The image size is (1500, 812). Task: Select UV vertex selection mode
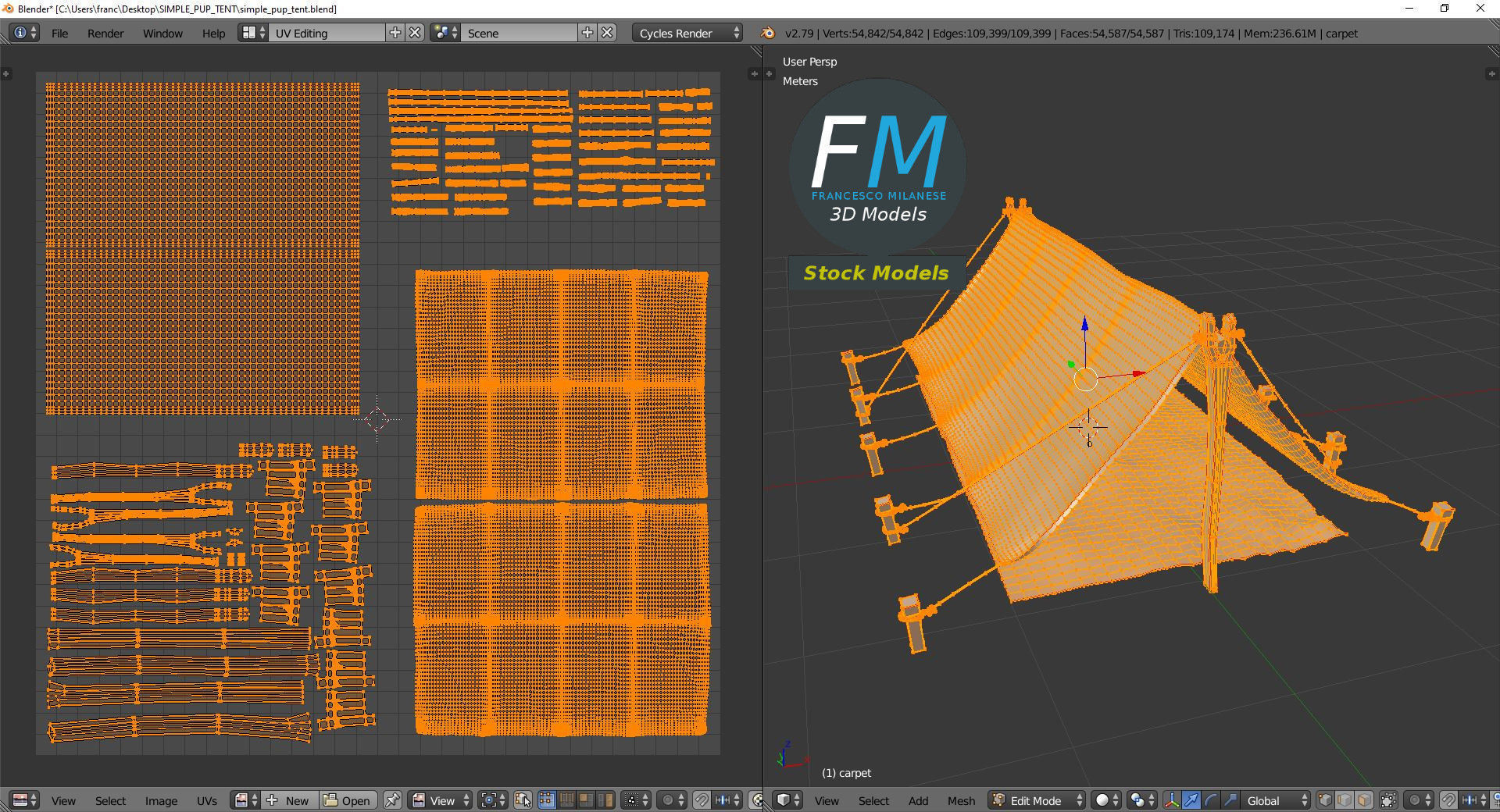tap(547, 800)
